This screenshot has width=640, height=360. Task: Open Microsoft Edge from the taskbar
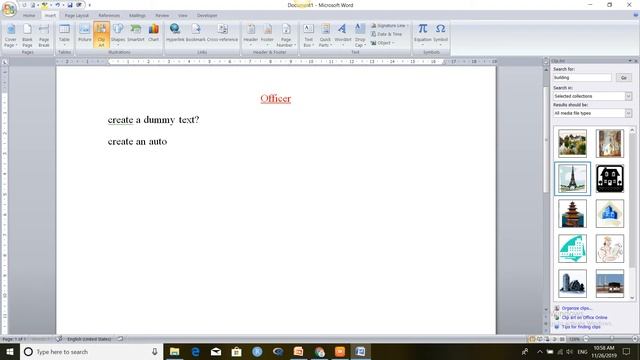coord(195,351)
